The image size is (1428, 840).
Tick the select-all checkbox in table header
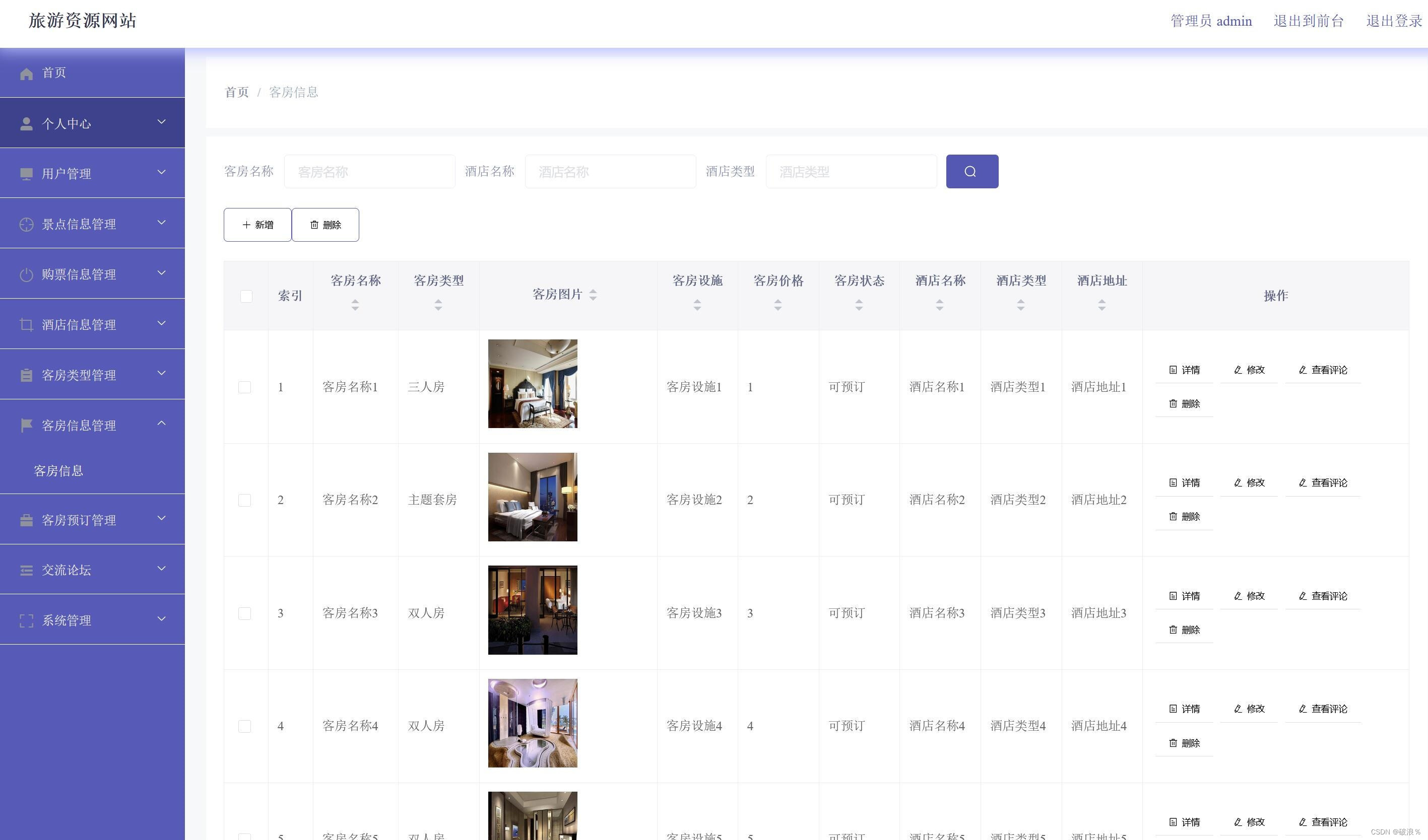(246, 296)
